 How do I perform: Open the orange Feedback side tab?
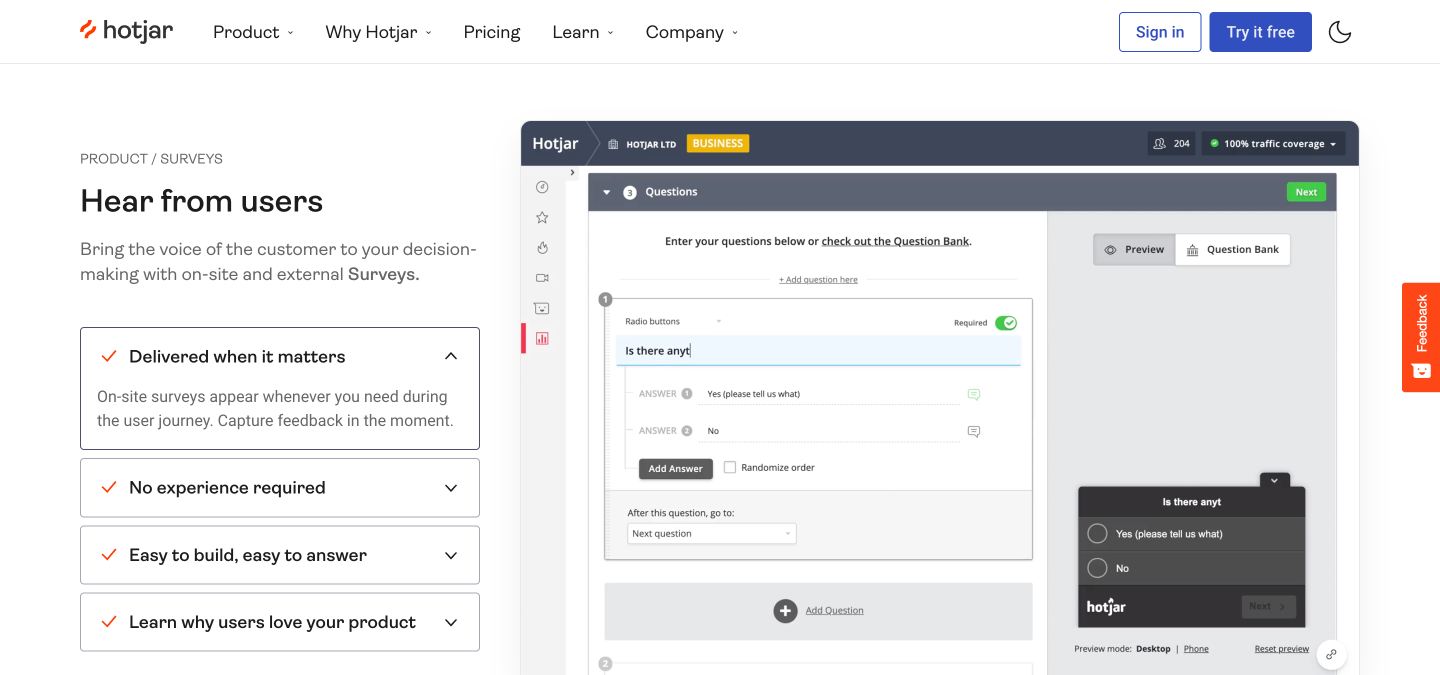point(1421,337)
